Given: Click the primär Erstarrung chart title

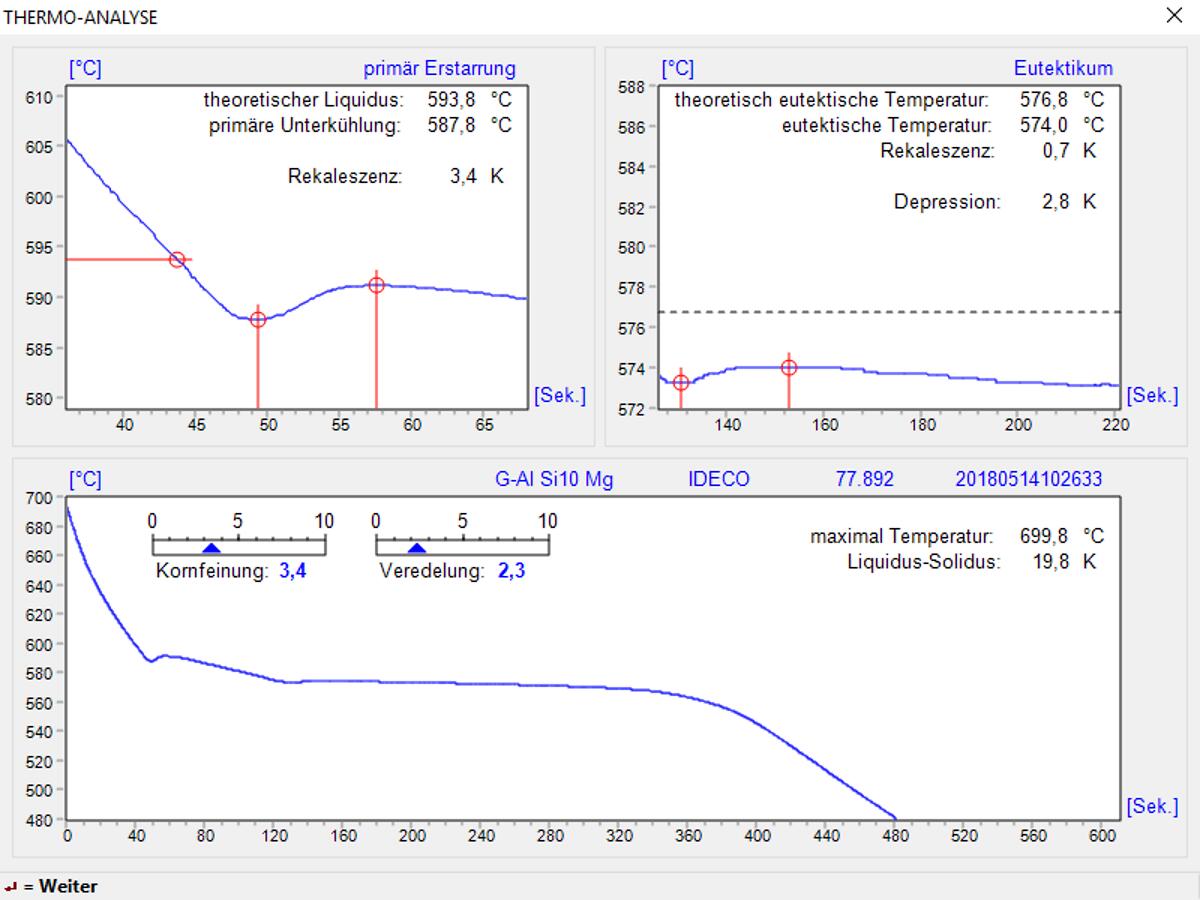Looking at the screenshot, I should point(439,69).
